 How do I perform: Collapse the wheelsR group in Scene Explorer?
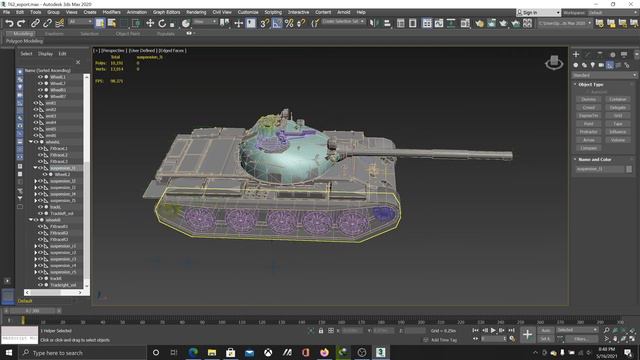(x=31, y=220)
